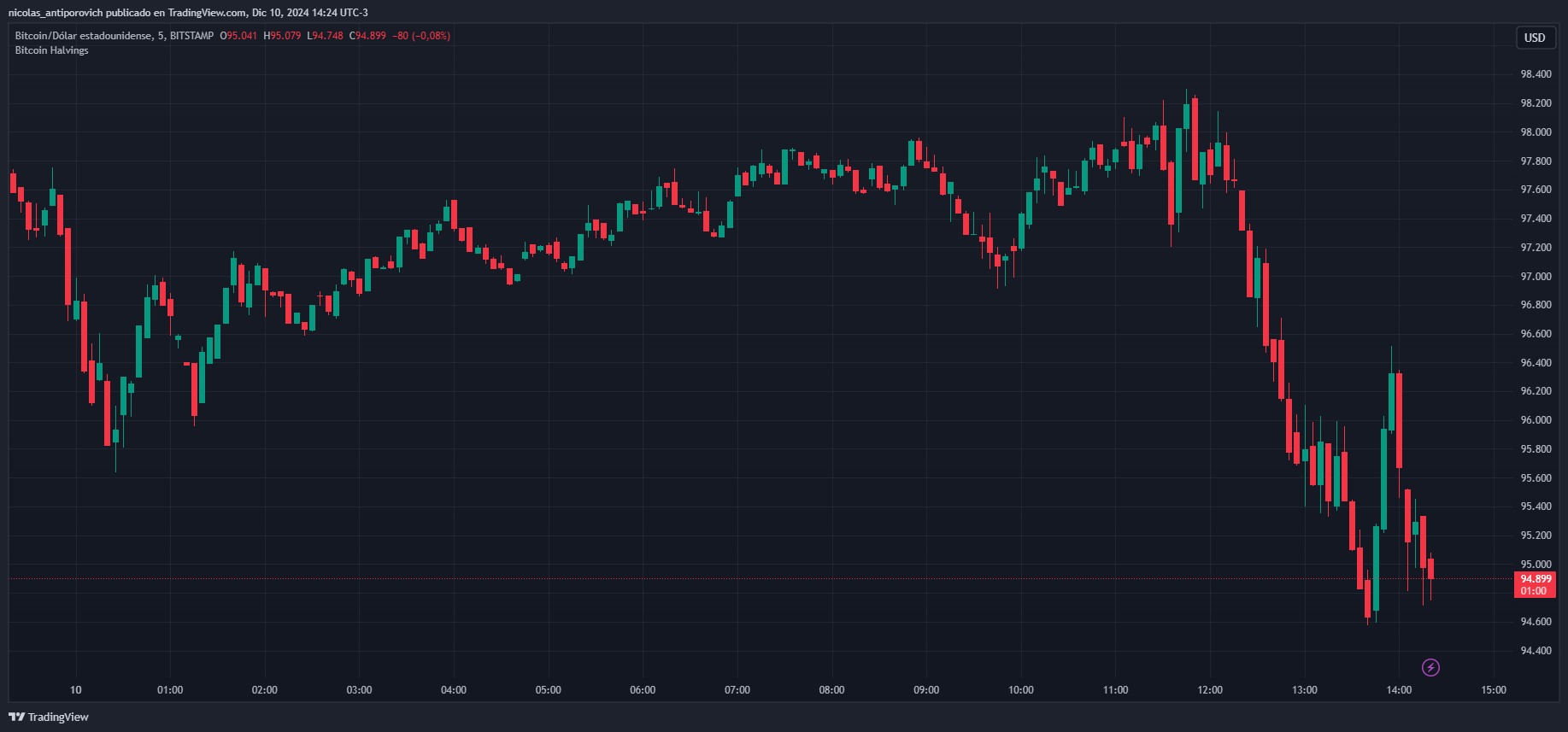Screen dimensions: 1568x732
Task: Click the current price label 94.899
Action: [x=1536, y=579]
